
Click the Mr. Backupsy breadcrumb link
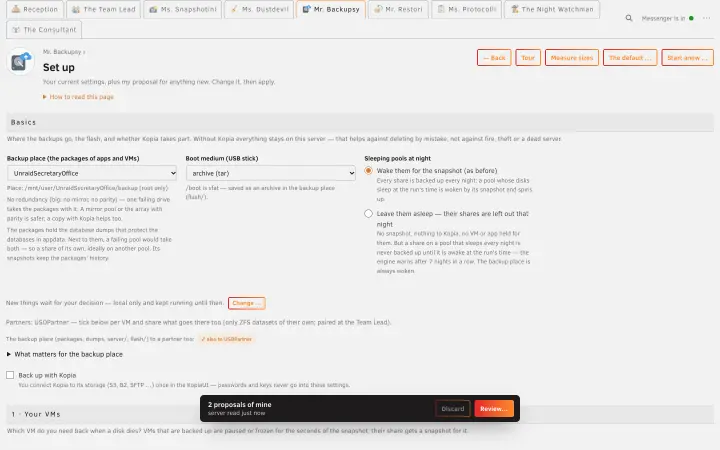point(62,52)
